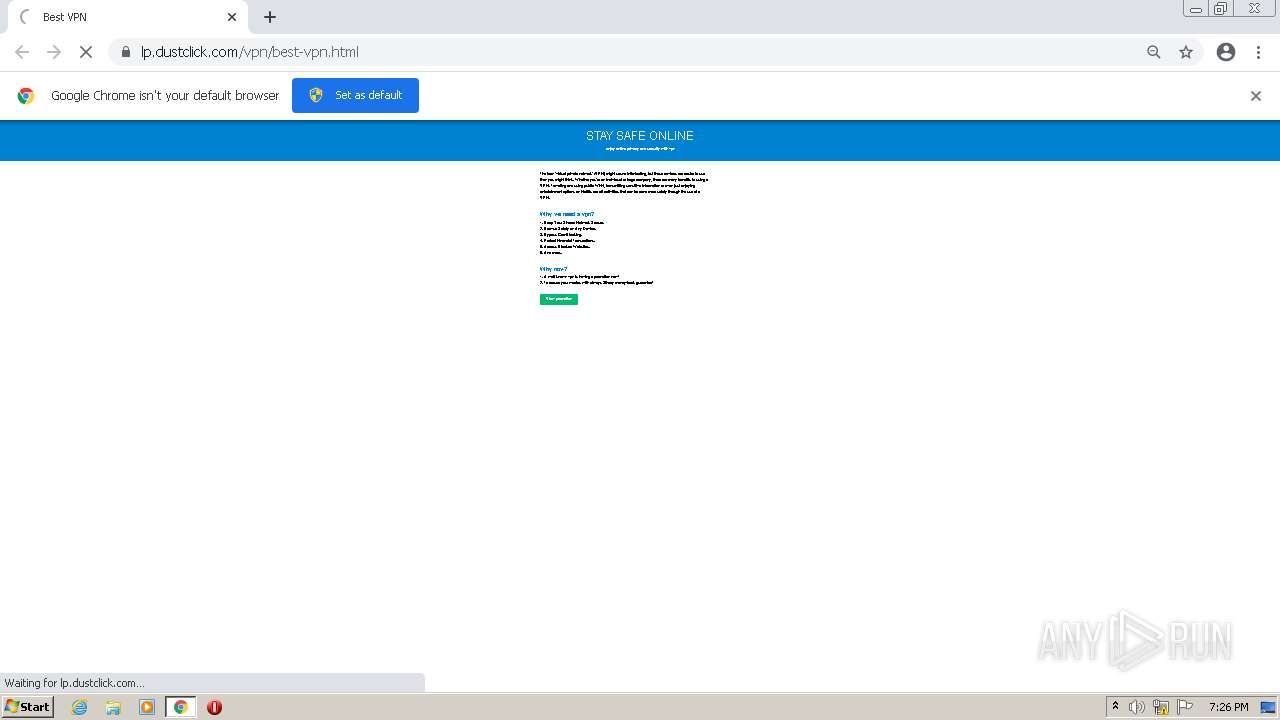Open the zoom magnifier in address bar
This screenshot has width=1280, height=720.
pyautogui.click(x=1154, y=52)
